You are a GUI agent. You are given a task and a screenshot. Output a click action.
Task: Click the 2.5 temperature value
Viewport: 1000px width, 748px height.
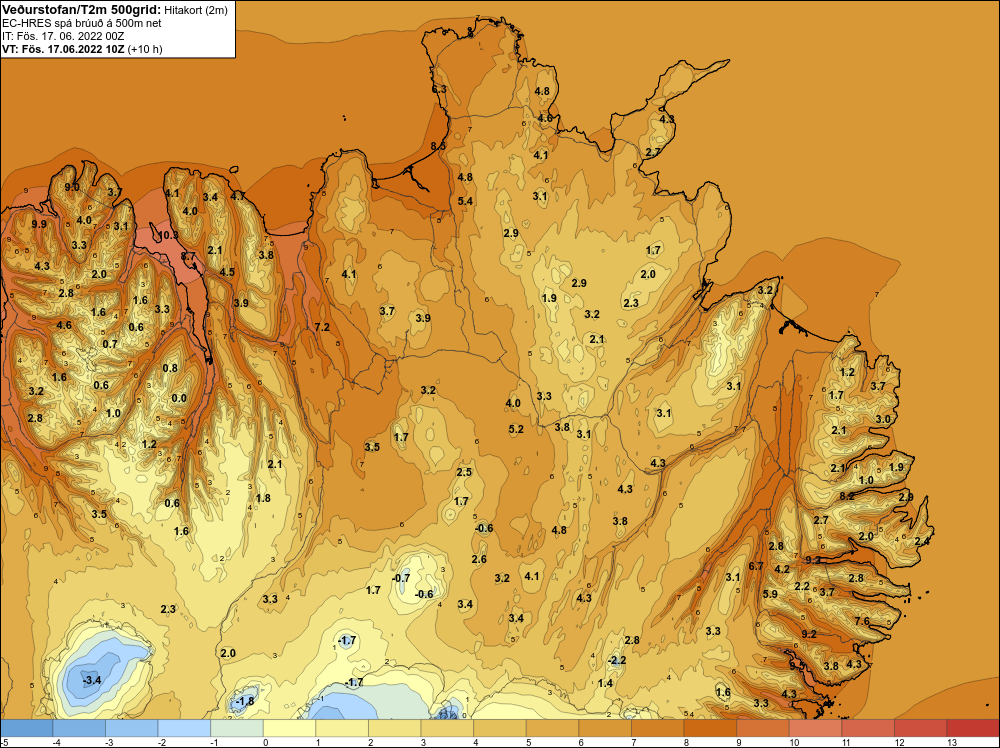[x=464, y=472]
